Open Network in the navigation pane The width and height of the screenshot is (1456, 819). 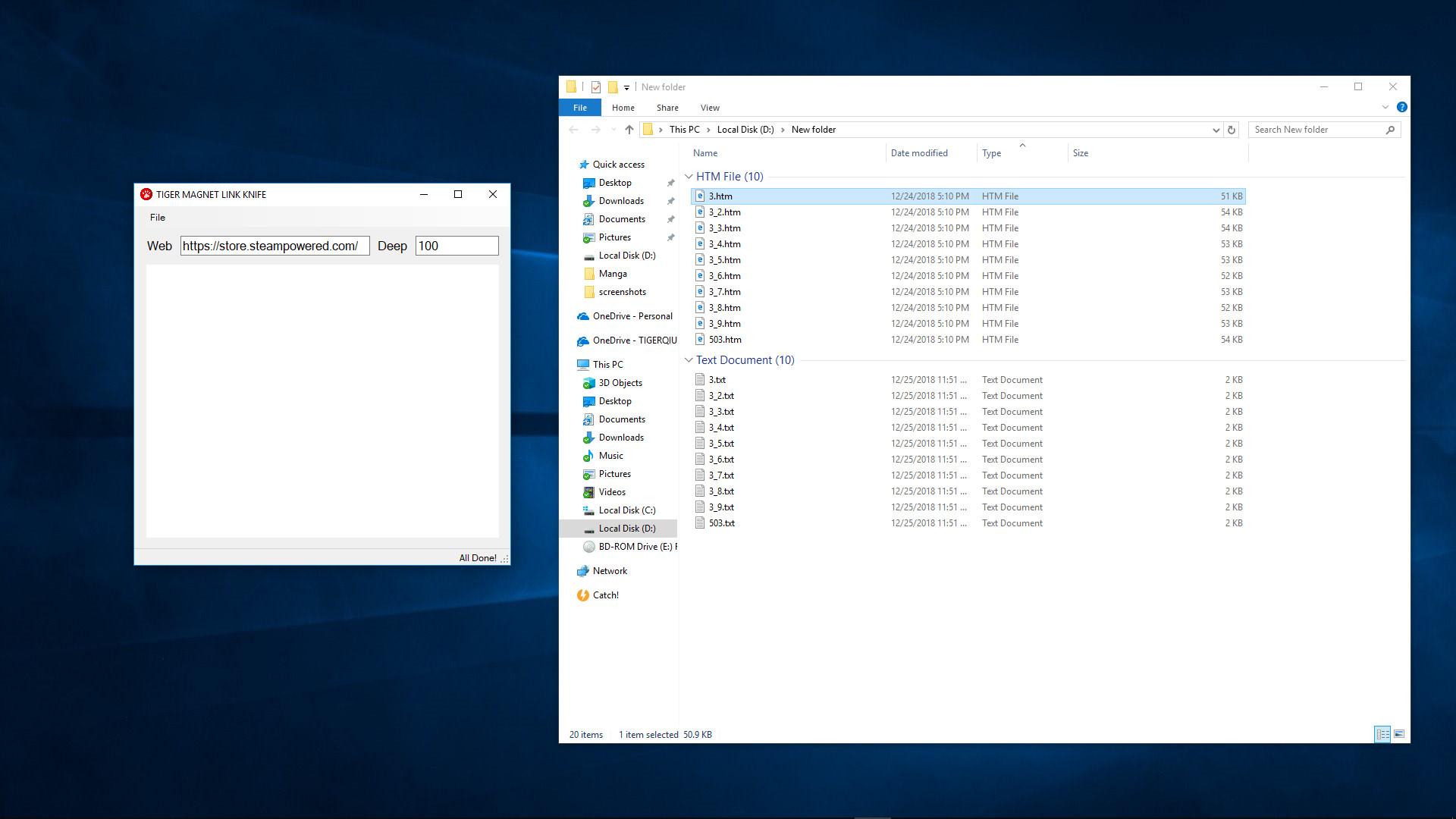[610, 570]
